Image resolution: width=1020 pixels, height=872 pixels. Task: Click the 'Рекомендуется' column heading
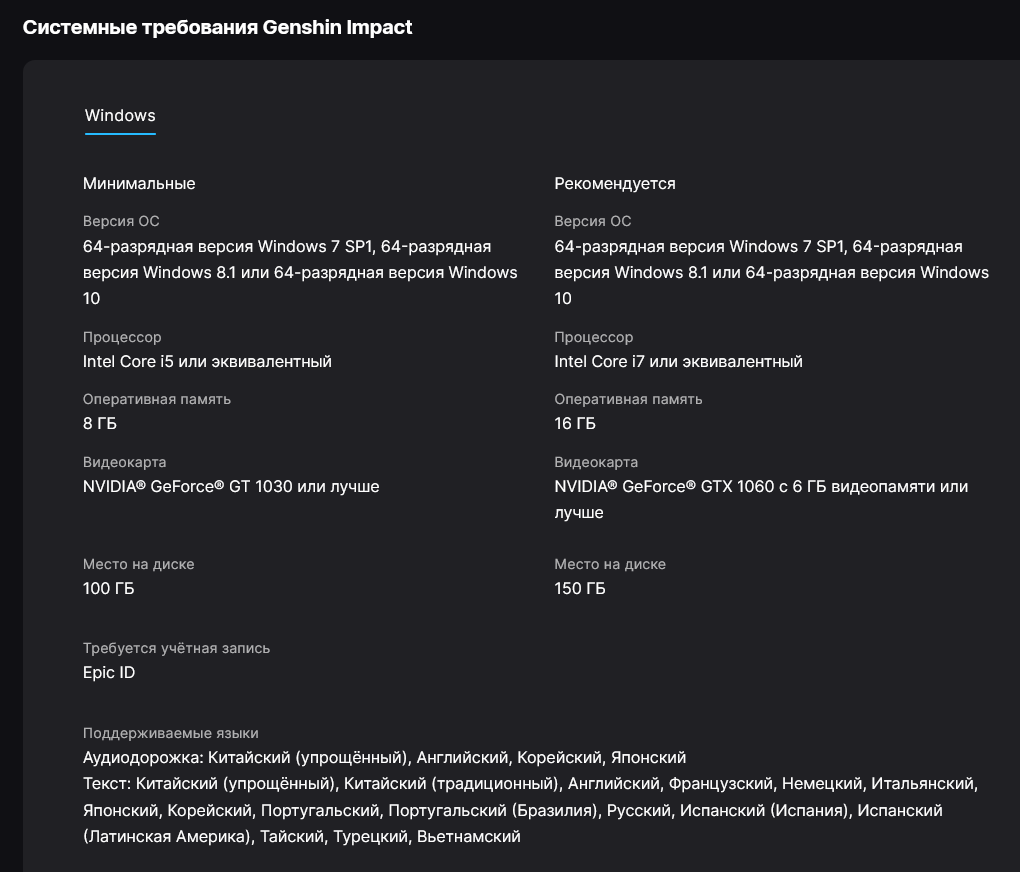pos(615,183)
